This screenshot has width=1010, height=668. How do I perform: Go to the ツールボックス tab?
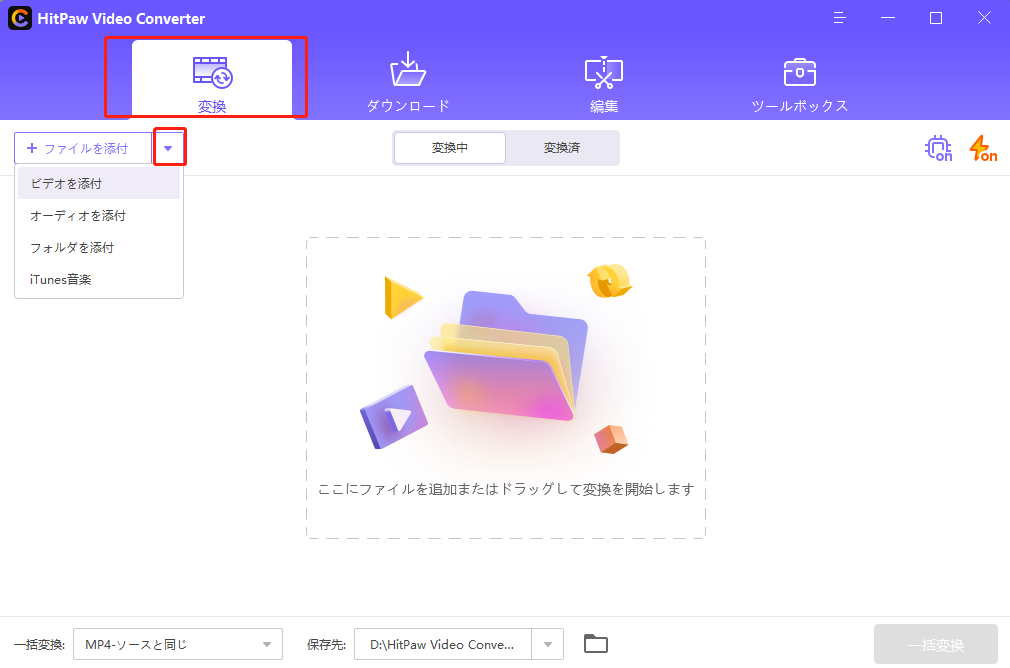point(799,86)
